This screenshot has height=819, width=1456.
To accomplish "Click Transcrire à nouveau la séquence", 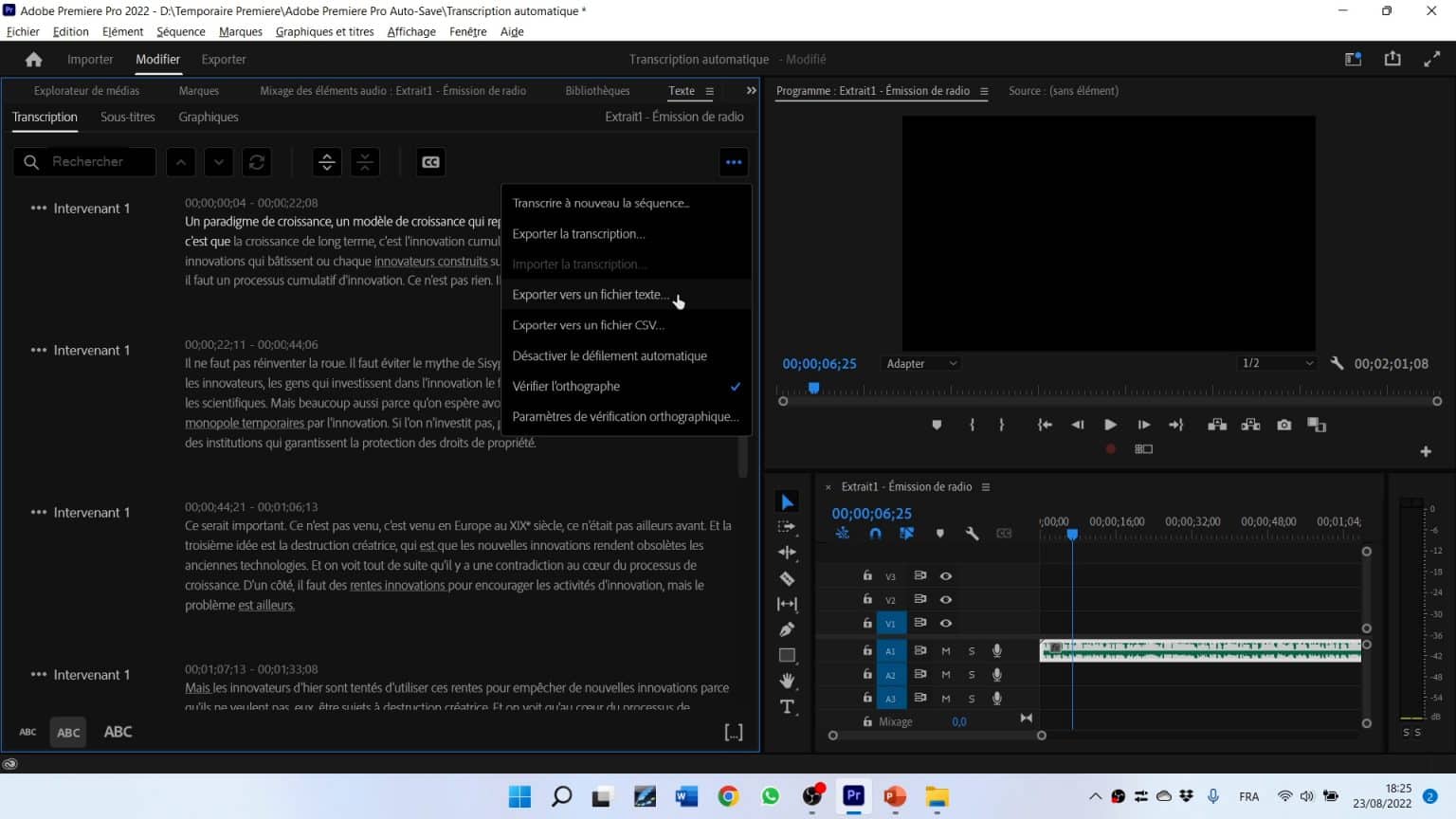I will click(600, 202).
